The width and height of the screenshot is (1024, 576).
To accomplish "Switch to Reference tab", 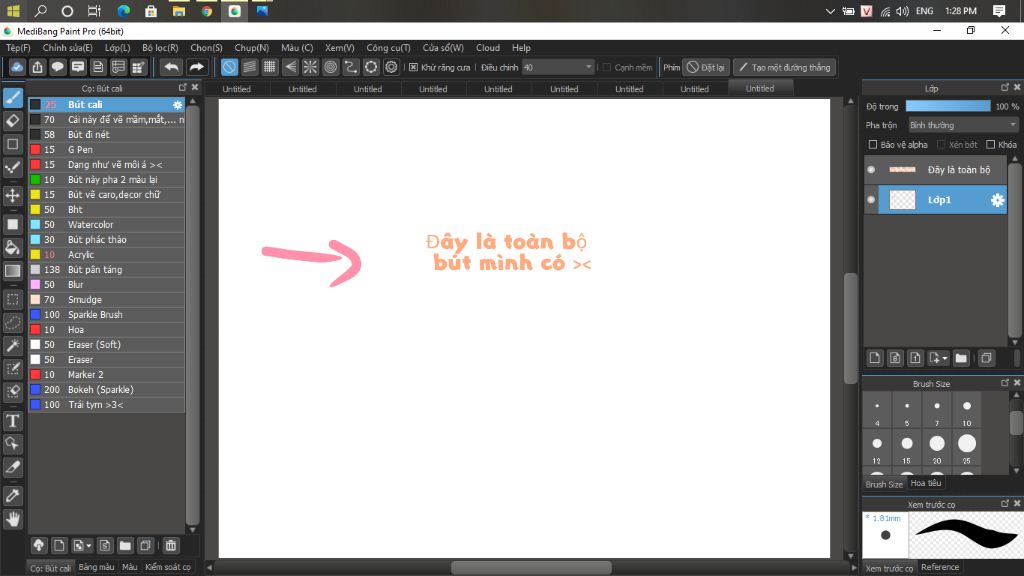I will pyautogui.click(x=940, y=567).
